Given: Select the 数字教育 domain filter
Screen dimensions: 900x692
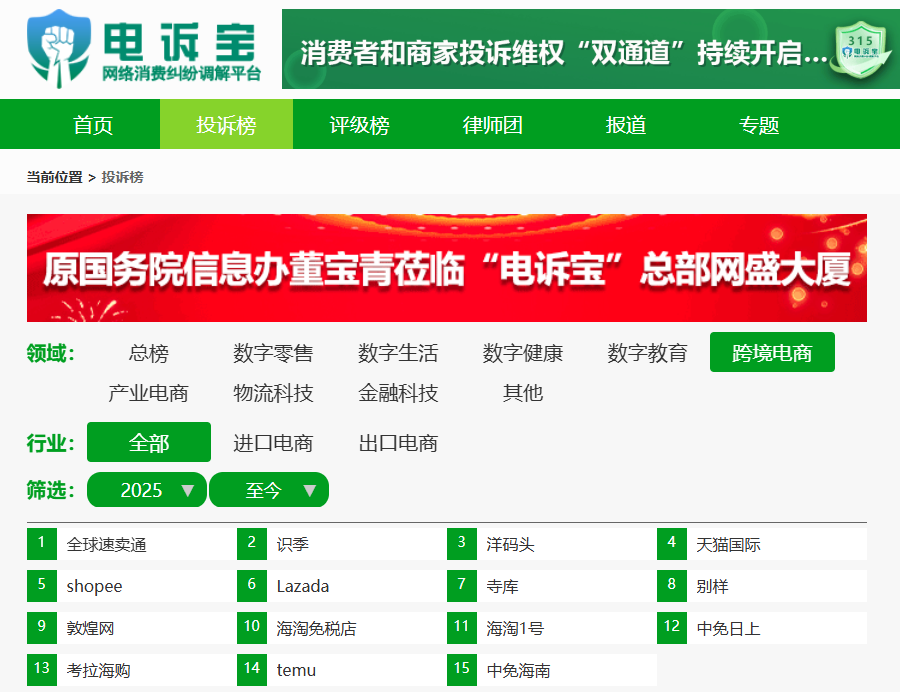Looking at the screenshot, I should [647, 353].
